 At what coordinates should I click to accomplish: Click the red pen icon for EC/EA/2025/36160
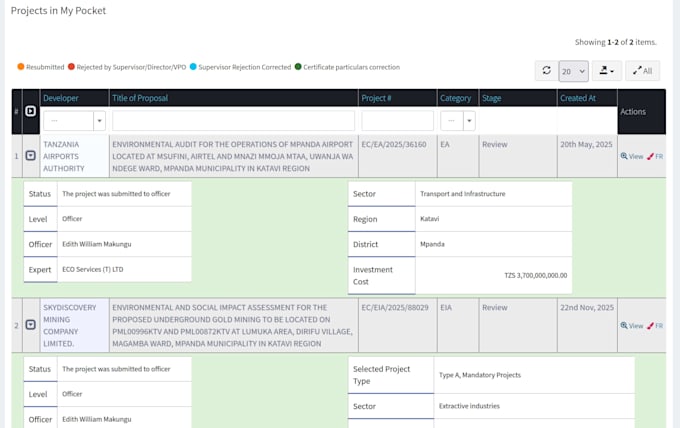point(650,156)
